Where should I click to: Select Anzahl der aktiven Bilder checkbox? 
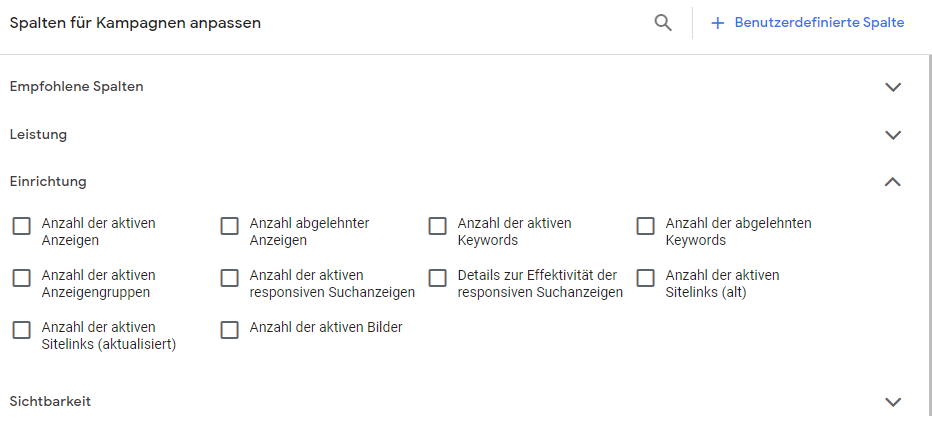coord(229,330)
